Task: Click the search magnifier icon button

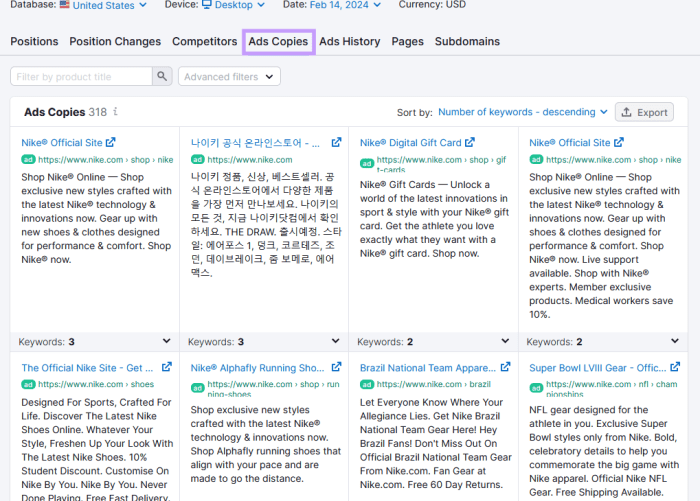Action: (x=162, y=77)
